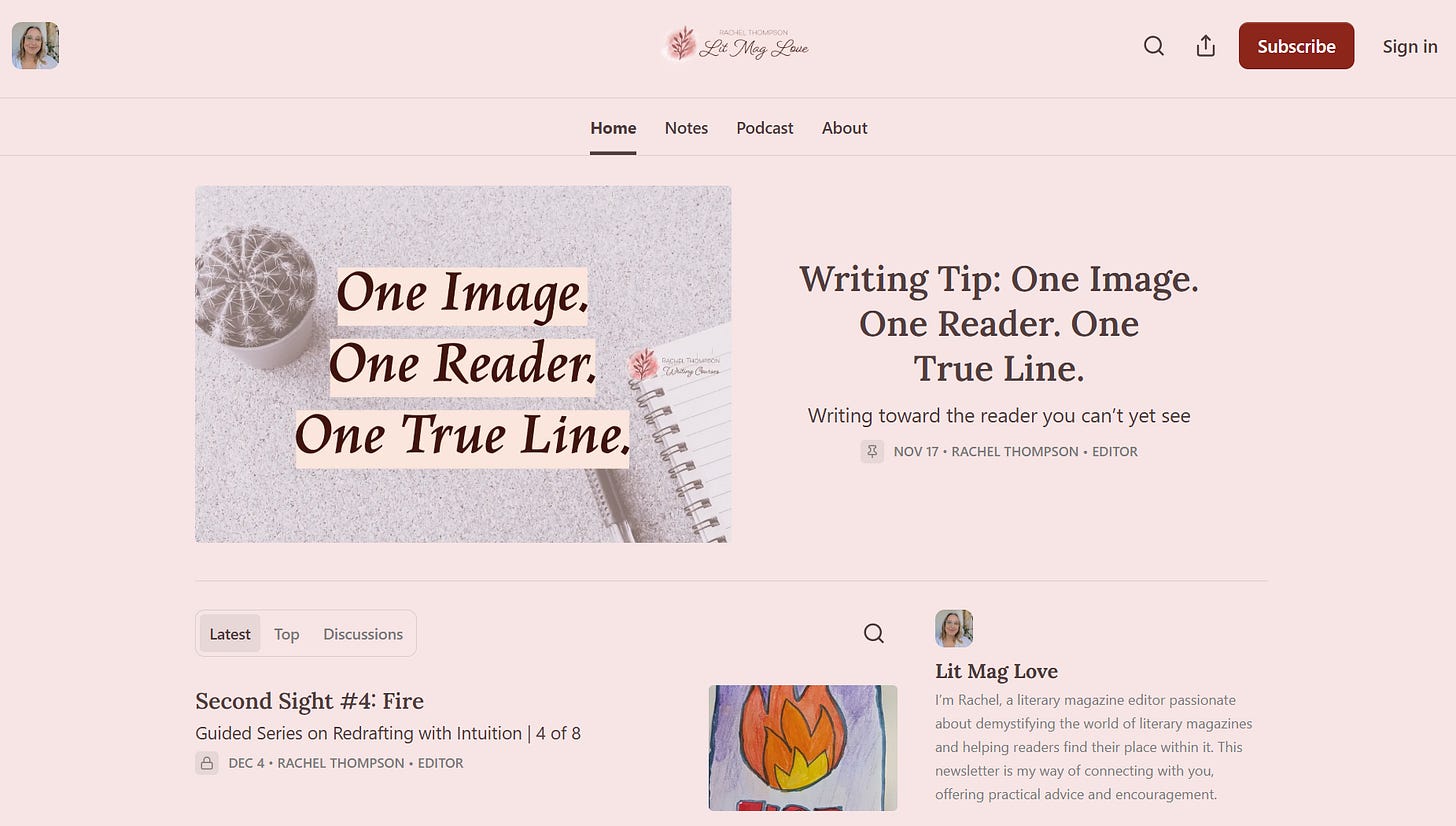Click Sign in
Image resolution: width=1456 pixels, height=826 pixels.
pos(1410,46)
